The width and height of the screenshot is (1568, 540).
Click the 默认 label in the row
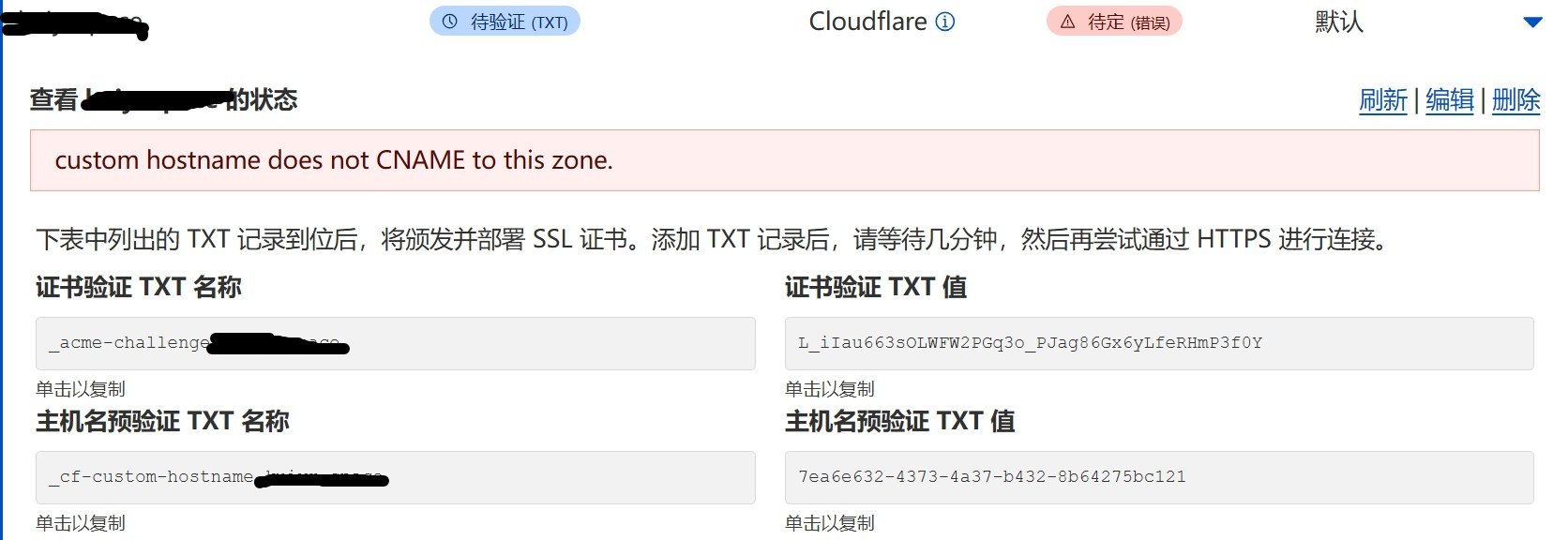1338,22
